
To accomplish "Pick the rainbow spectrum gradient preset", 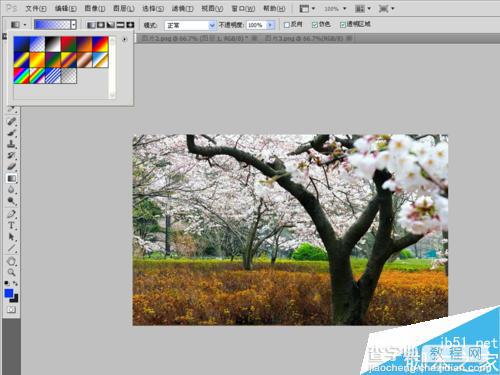I will [21, 75].
